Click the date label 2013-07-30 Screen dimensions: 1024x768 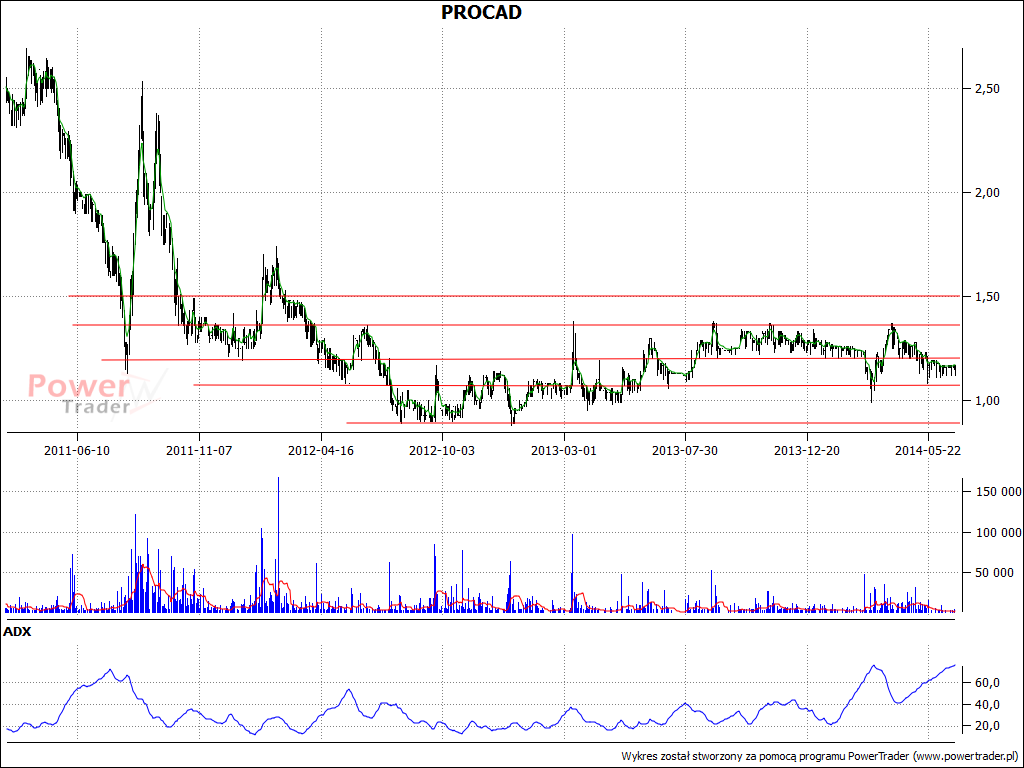click(x=685, y=451)
